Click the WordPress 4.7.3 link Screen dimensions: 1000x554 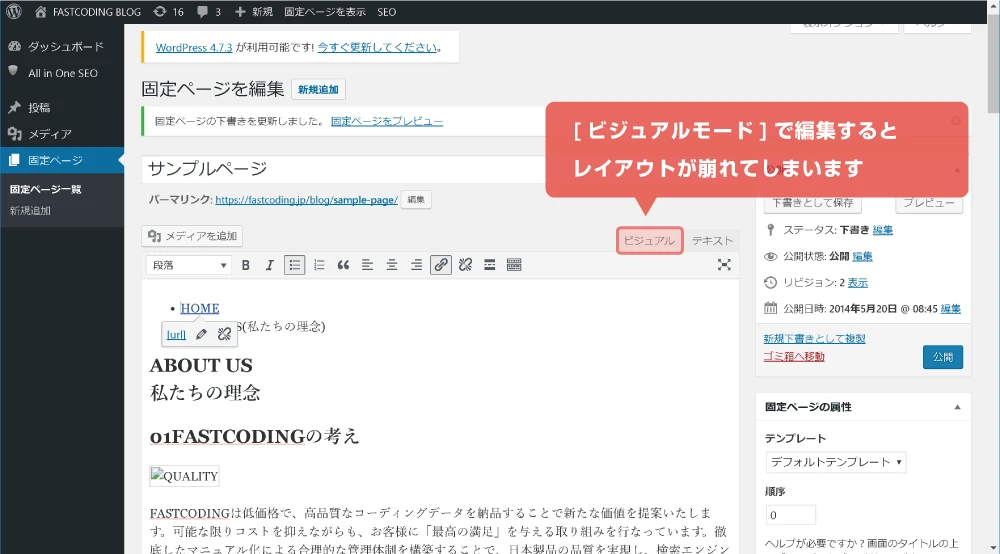[x=194, y=47]
